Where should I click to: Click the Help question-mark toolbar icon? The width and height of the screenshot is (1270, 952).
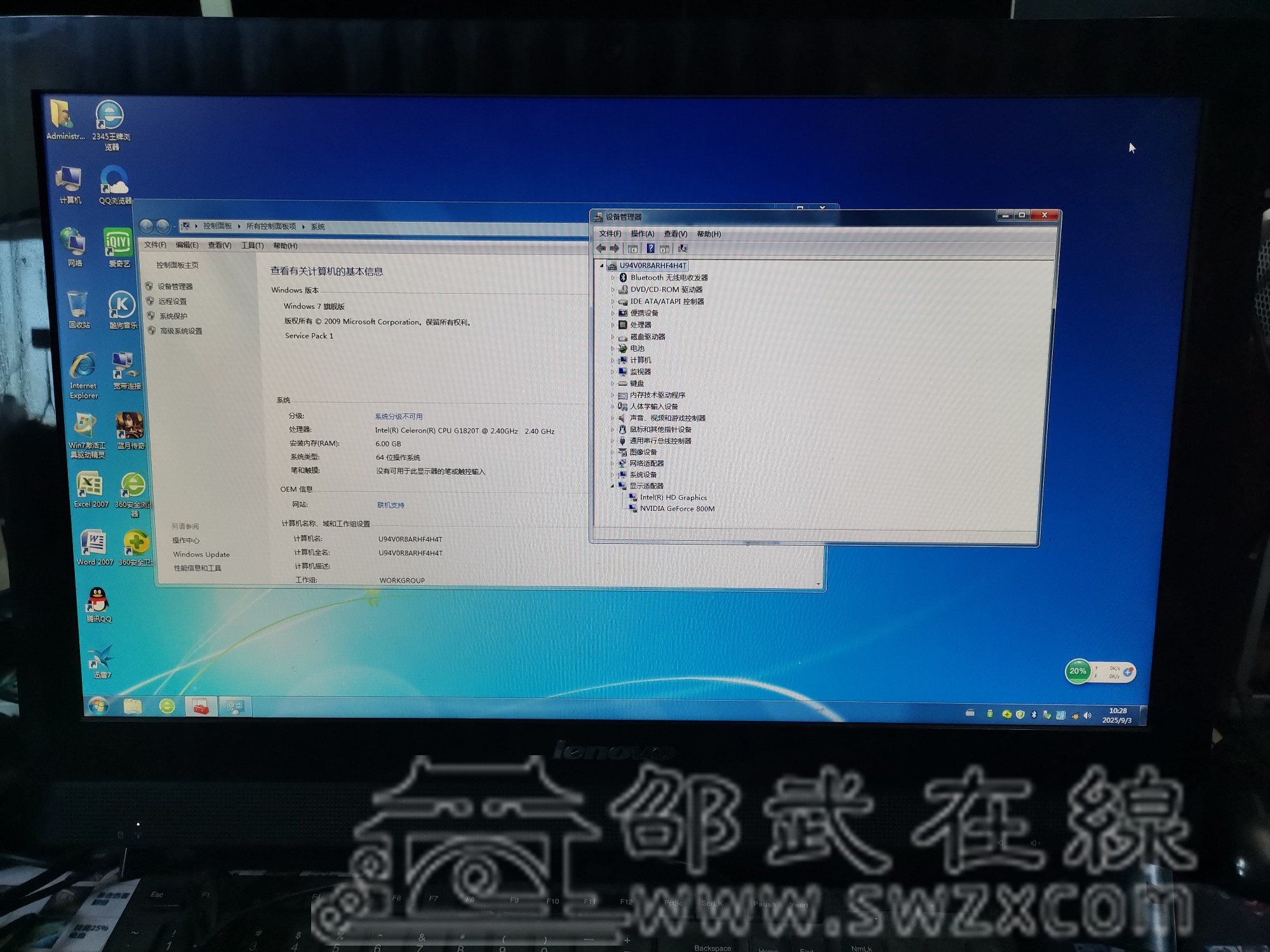click(650, 249)
